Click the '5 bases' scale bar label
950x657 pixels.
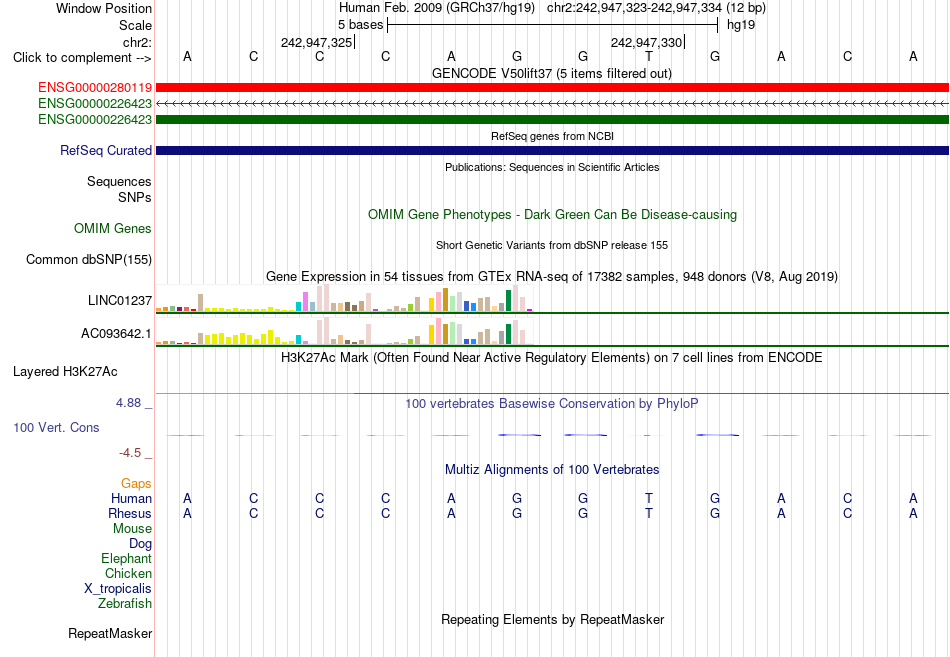pos(360,25)
